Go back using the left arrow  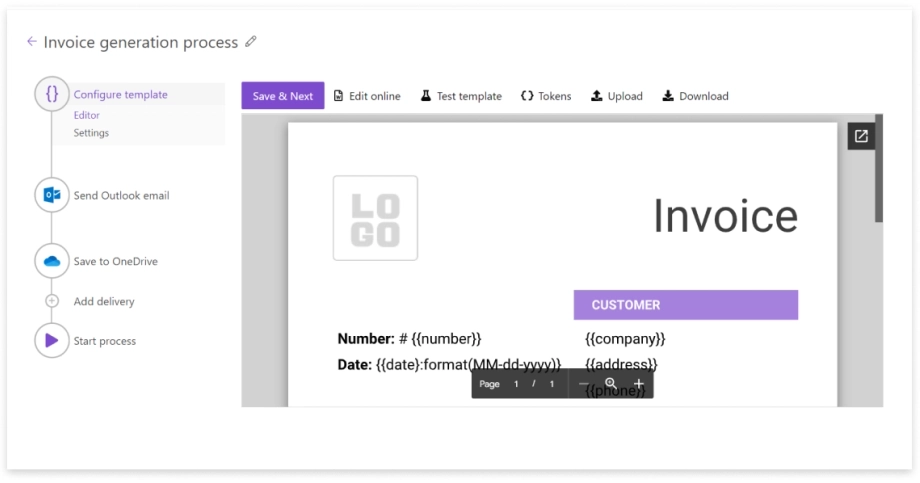[32, 42]
